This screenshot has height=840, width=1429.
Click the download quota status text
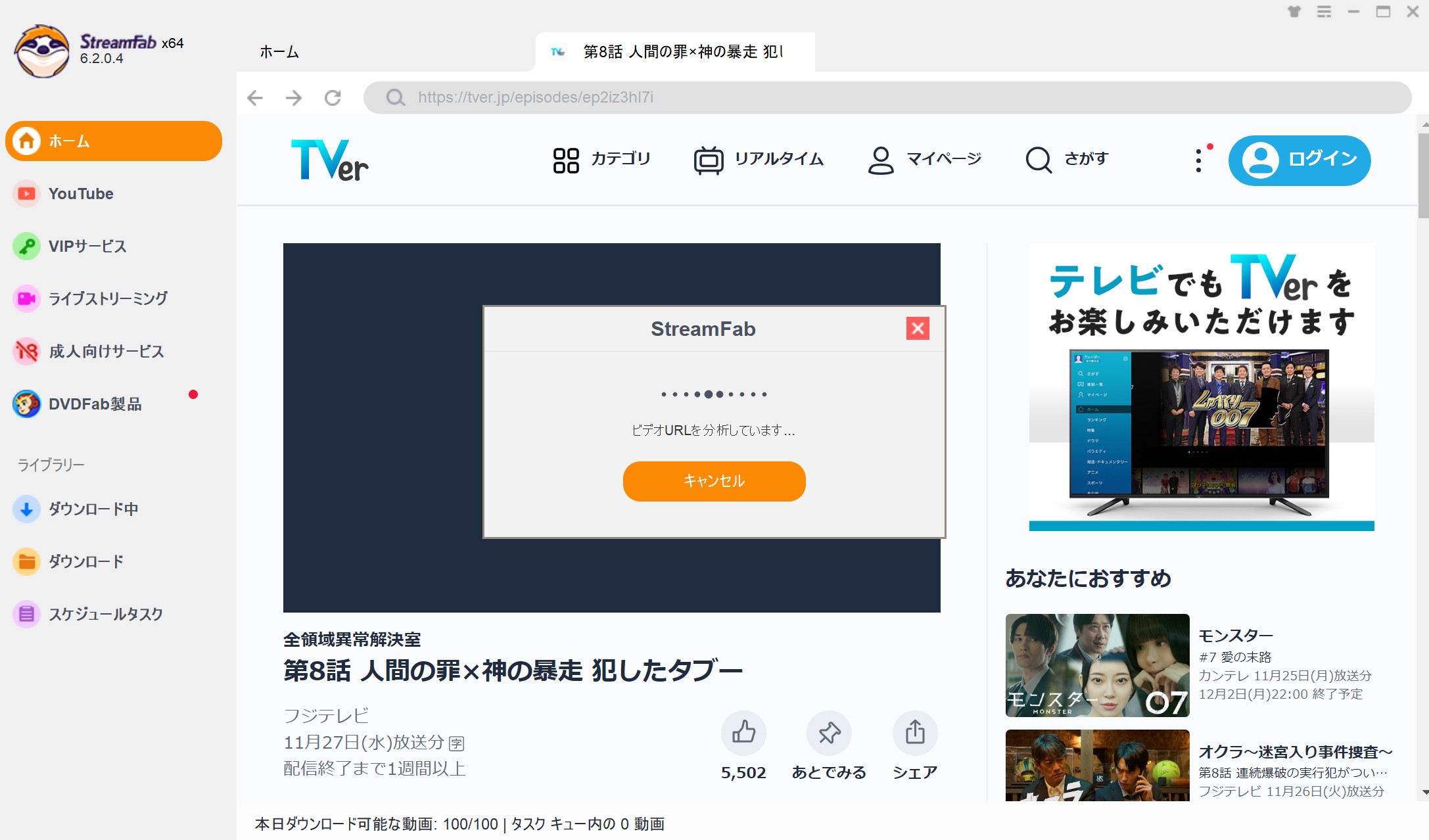coord(459,824)
